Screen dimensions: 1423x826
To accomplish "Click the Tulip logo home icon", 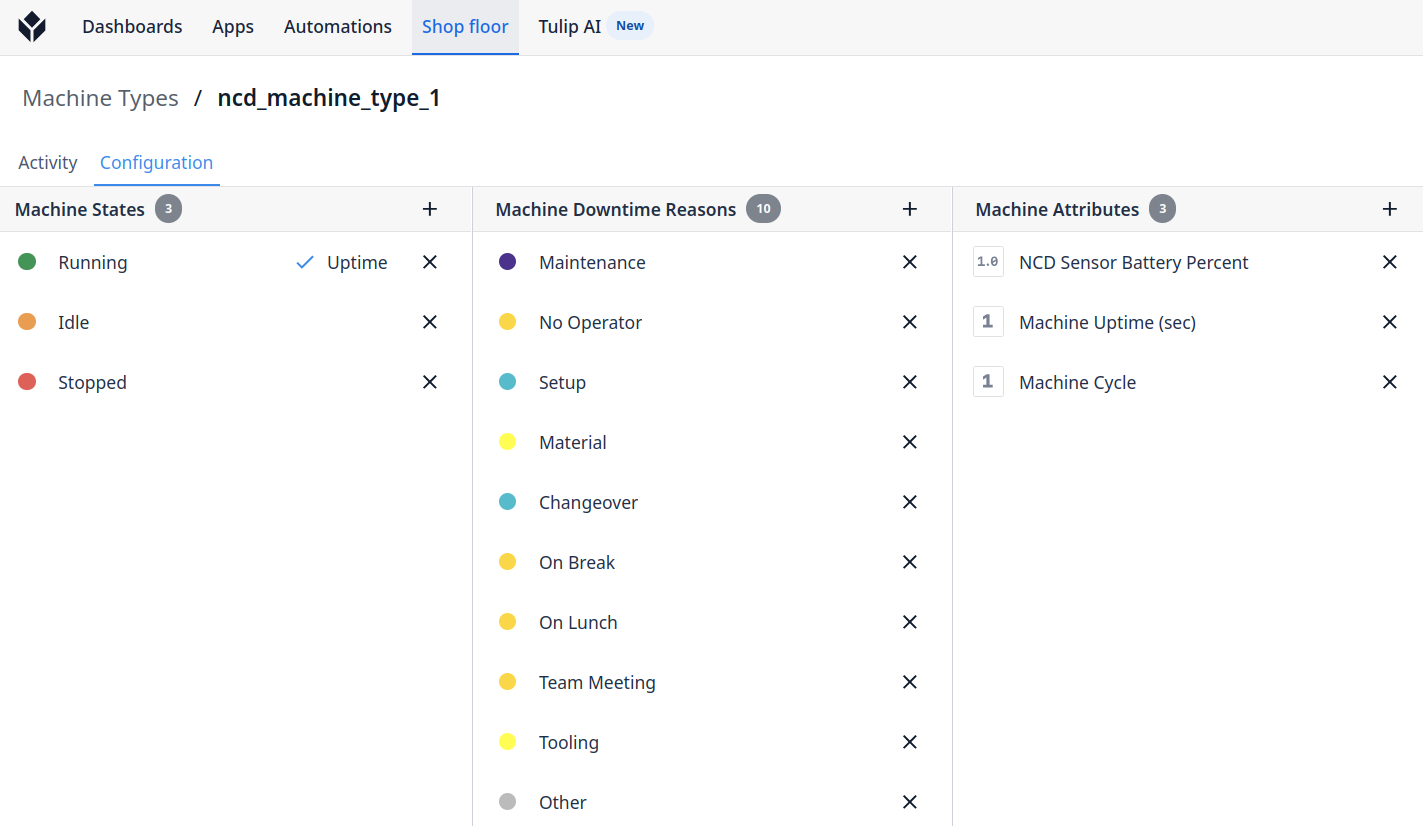I will [x=32, y=27].
